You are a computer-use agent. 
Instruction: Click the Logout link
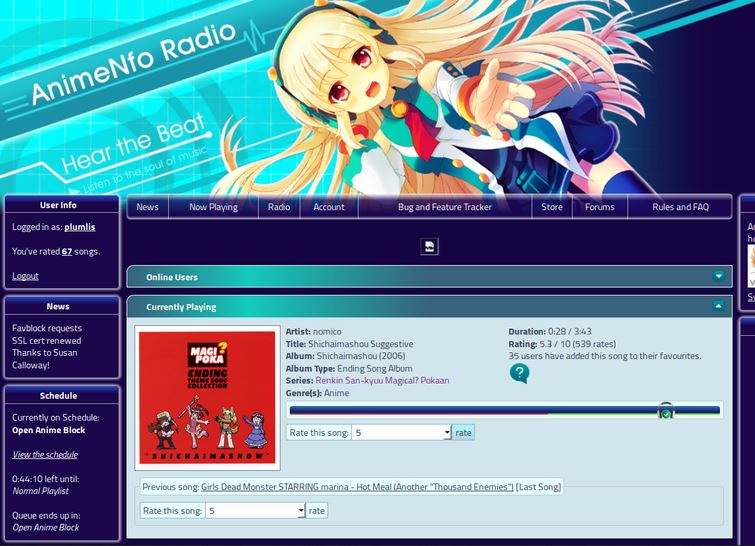pos(25,276)
